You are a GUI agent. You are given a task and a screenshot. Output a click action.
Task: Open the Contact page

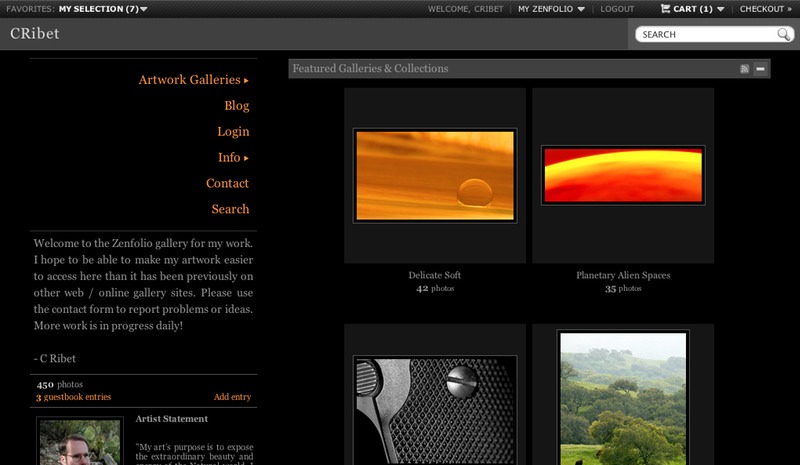pyautogui.click(x=227, y=183)
